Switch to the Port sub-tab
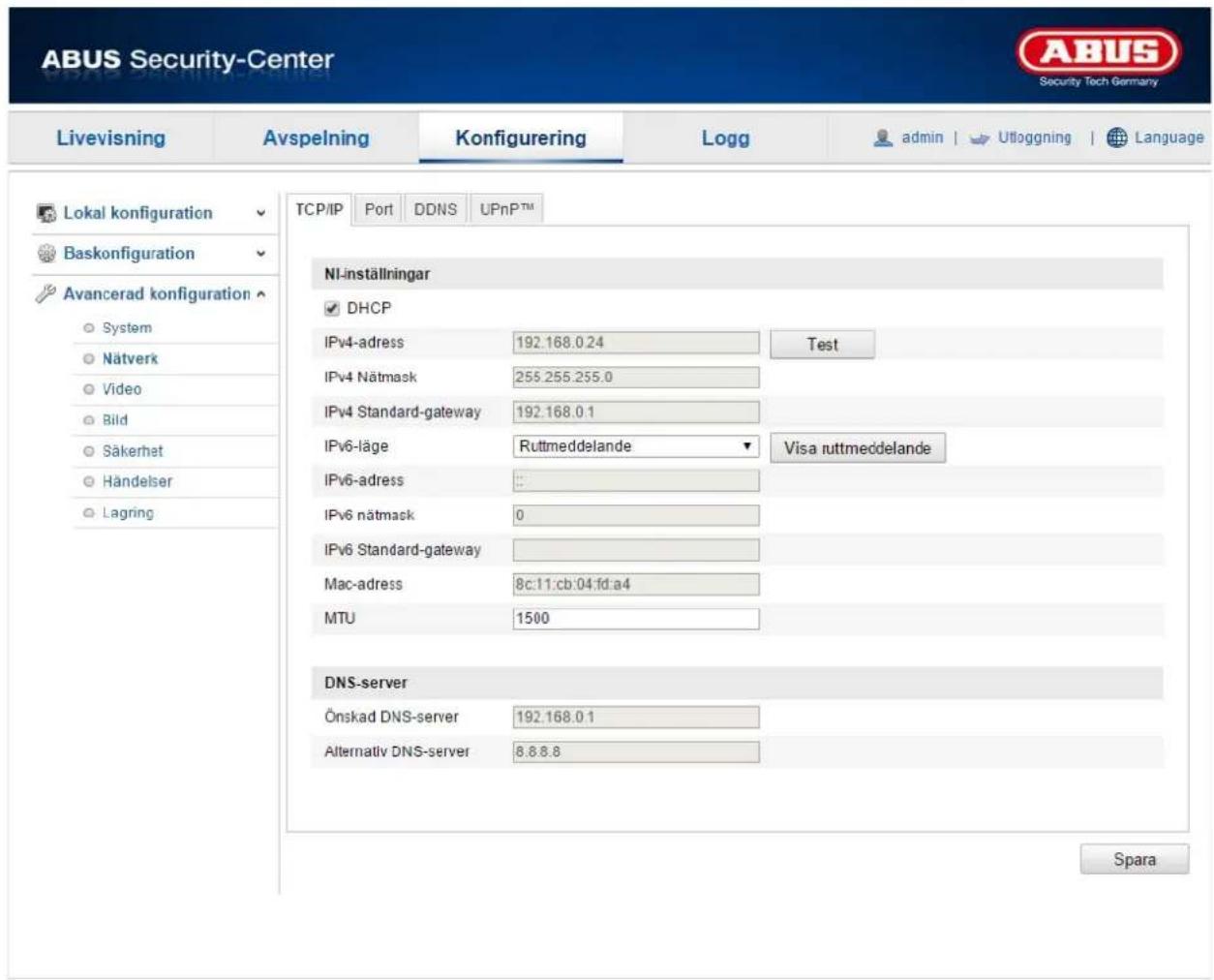1214x980 pixels. (379, 209)
